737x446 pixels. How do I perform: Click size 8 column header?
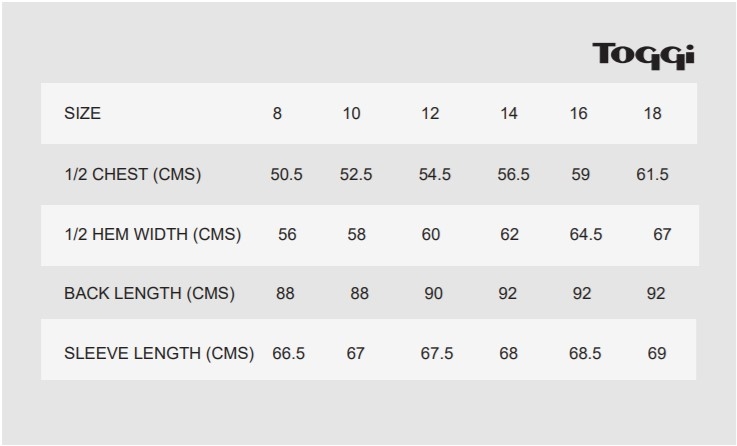(x=277, y=113)
